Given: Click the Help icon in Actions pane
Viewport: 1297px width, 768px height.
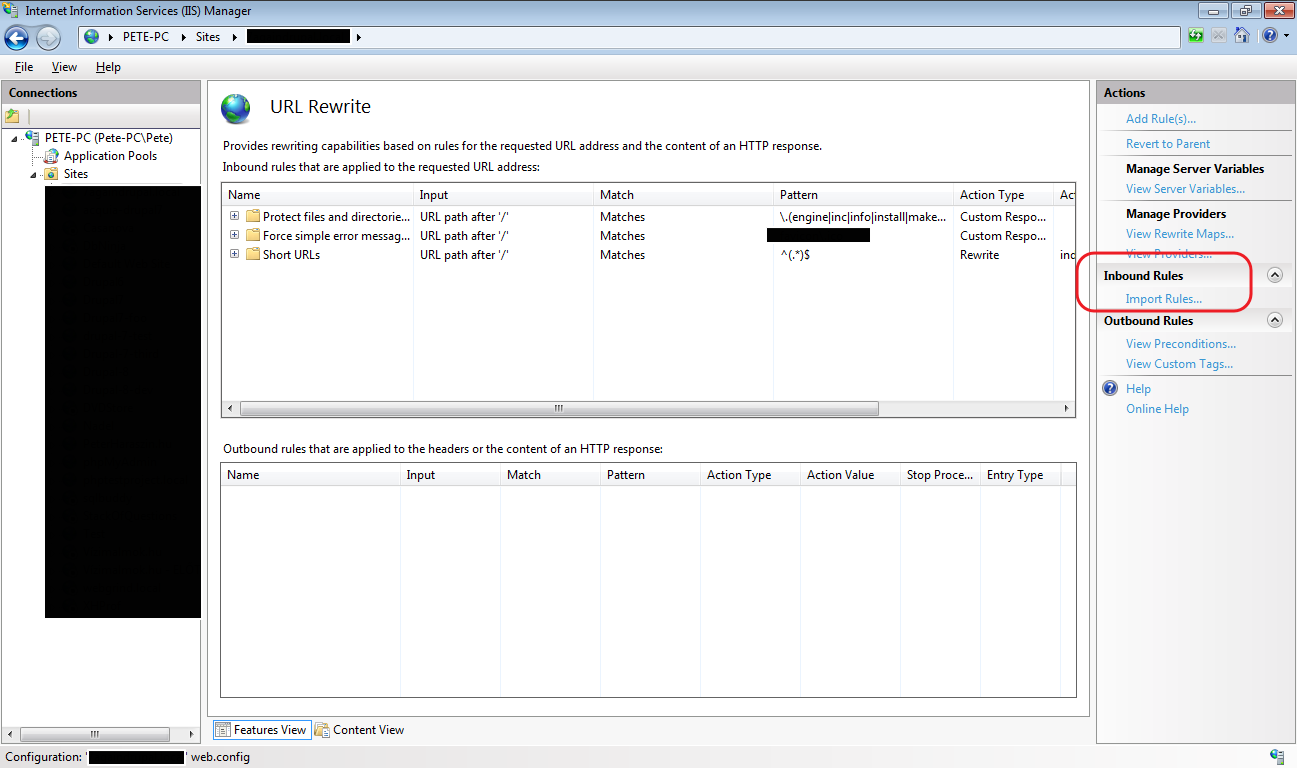Looking at the screenshot, I should tap(1109, 388).
